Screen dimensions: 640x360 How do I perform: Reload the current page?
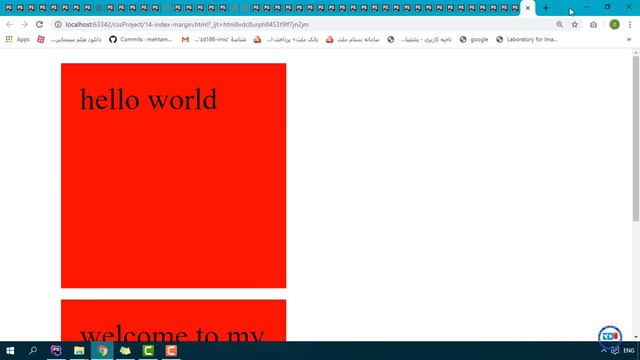tap(39, 24)
